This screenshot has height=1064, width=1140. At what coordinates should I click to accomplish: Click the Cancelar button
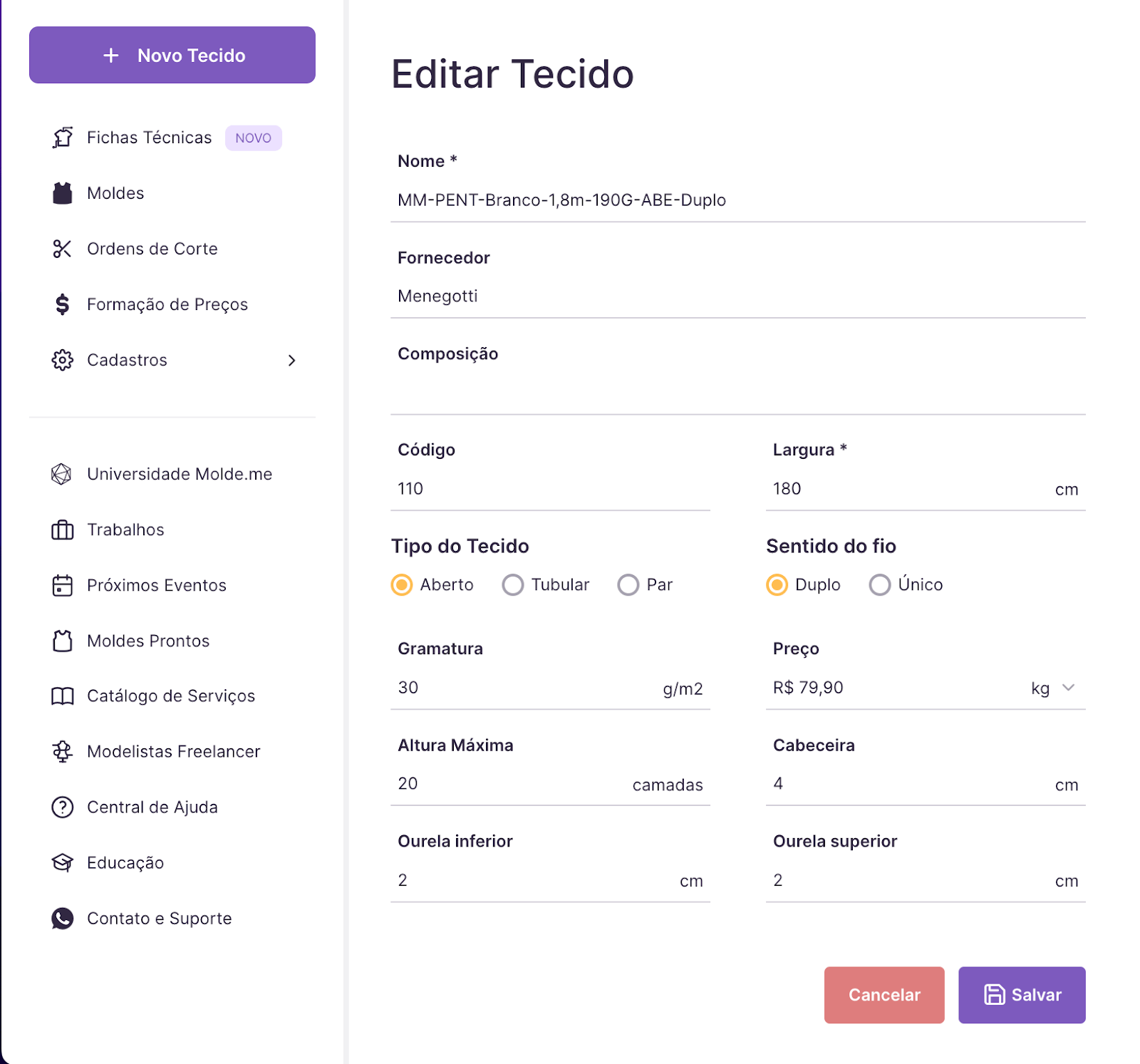click(x=884, y=995)
